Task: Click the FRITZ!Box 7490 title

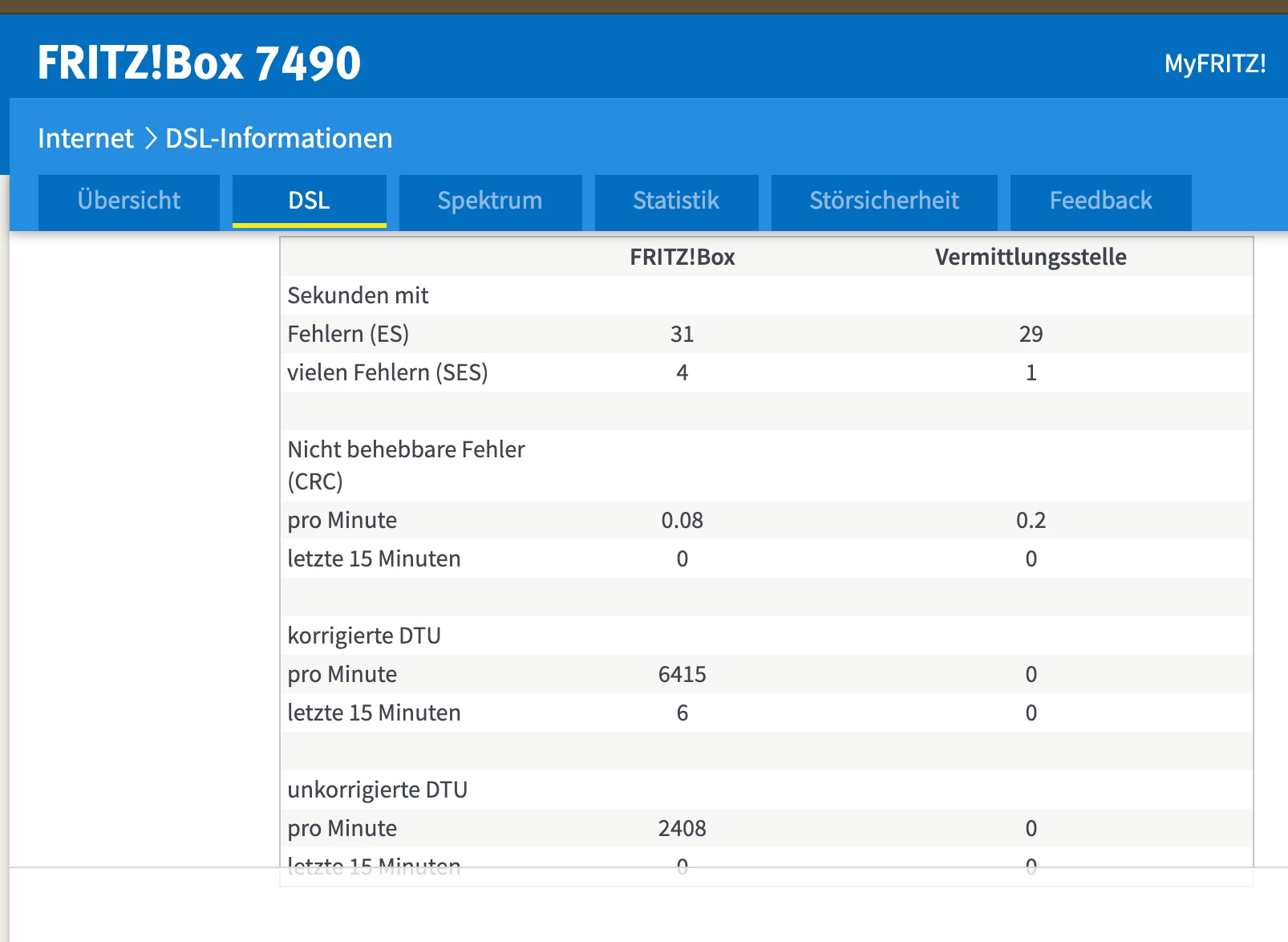Action: [199, 63]
